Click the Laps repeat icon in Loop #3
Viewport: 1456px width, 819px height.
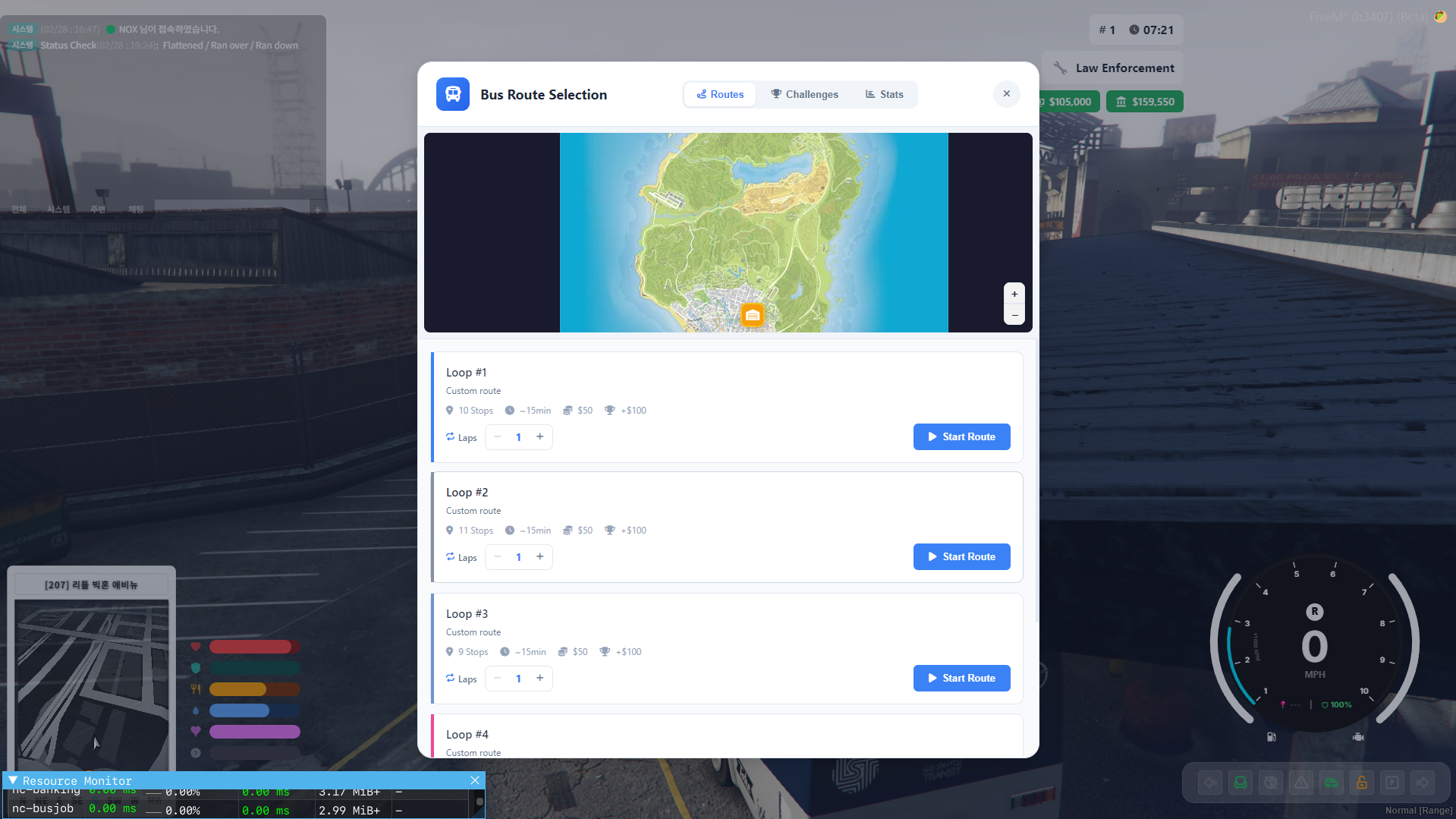click(x=451, y=678)
